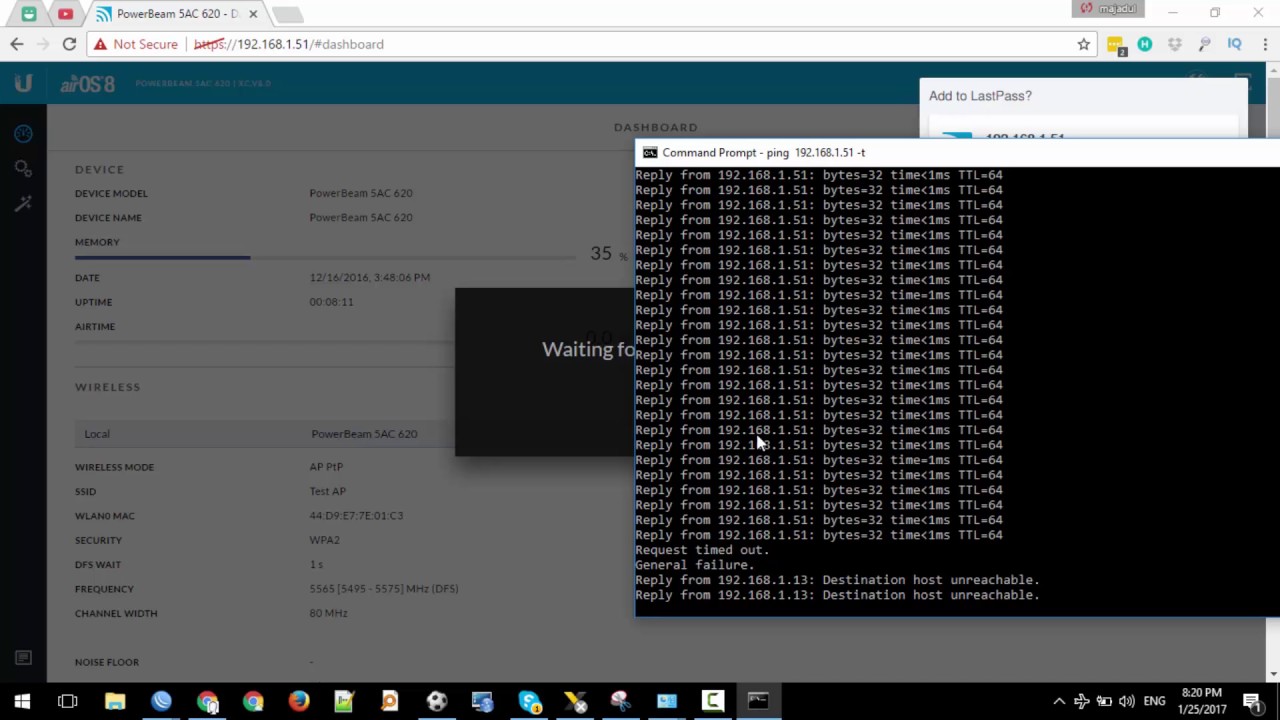Click device name value PowerBeam 5AC 620

361,217
